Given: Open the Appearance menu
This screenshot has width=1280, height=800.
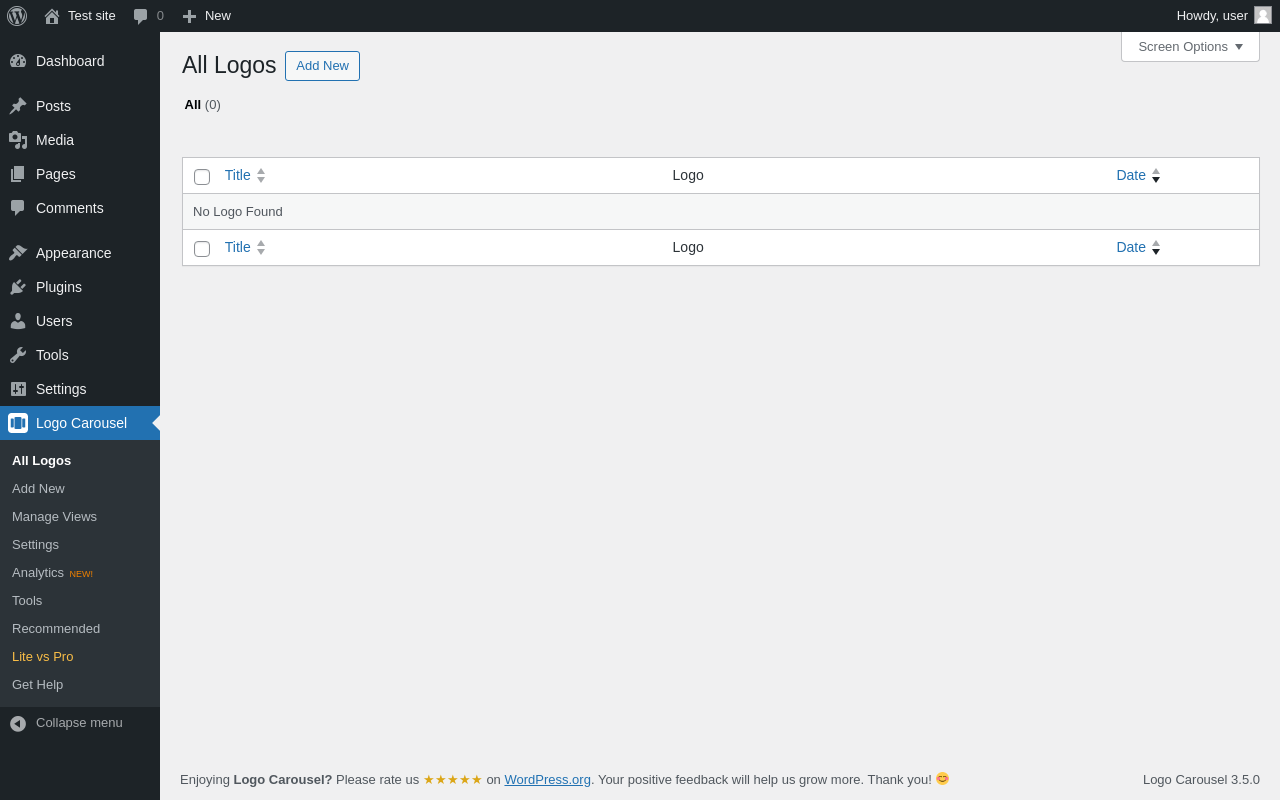Looking at the screenshot, I should [80, 253].
